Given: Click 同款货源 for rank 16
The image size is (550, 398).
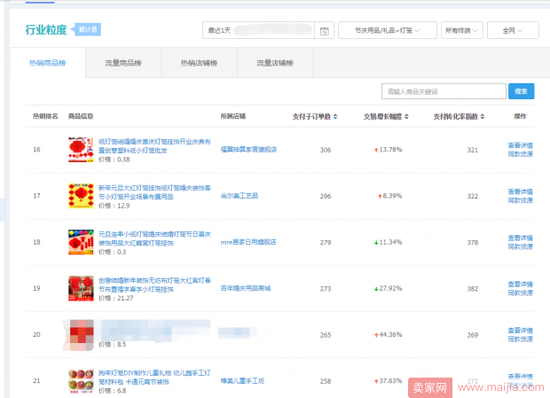Looking at the screenshot, I should (x=520, y=154).
